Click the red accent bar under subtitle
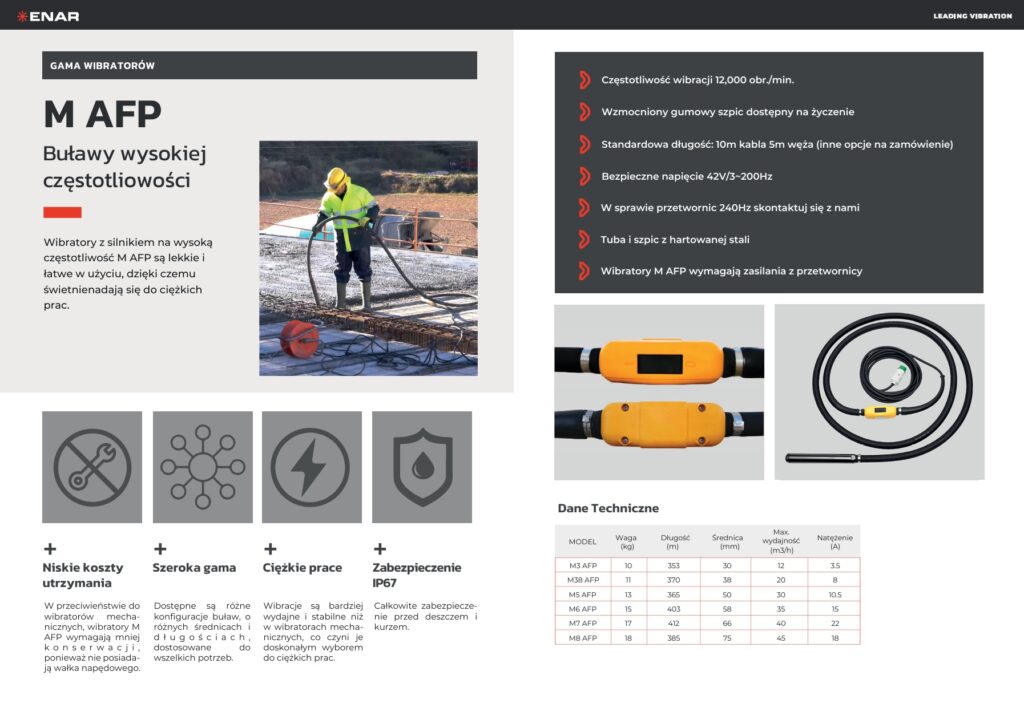 click(x=62, y=212)
